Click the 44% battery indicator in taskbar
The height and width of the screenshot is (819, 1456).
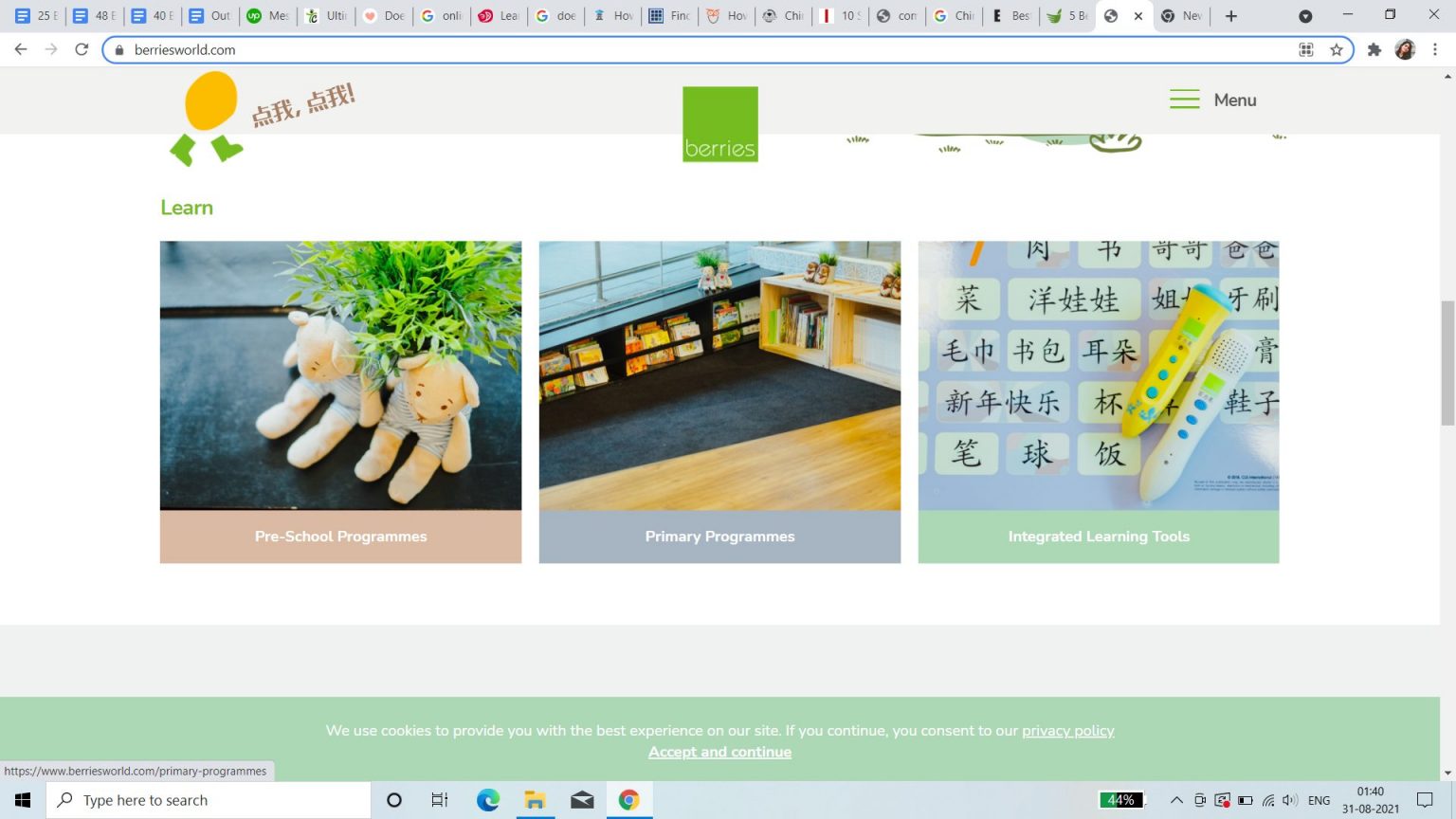tap(1122, 799)
